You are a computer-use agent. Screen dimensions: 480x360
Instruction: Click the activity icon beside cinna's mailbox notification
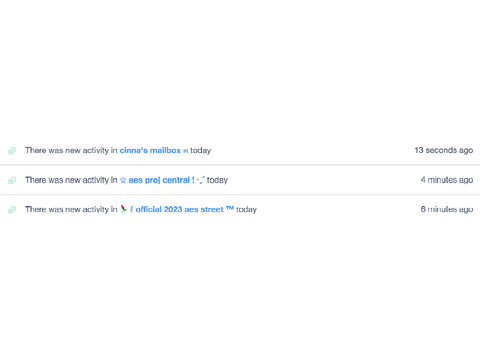tap(12, 151)
